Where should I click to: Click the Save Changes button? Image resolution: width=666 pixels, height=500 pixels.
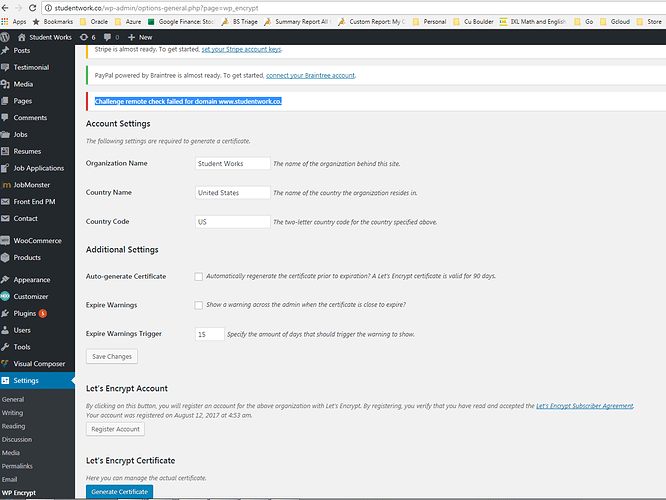[112, 356]
